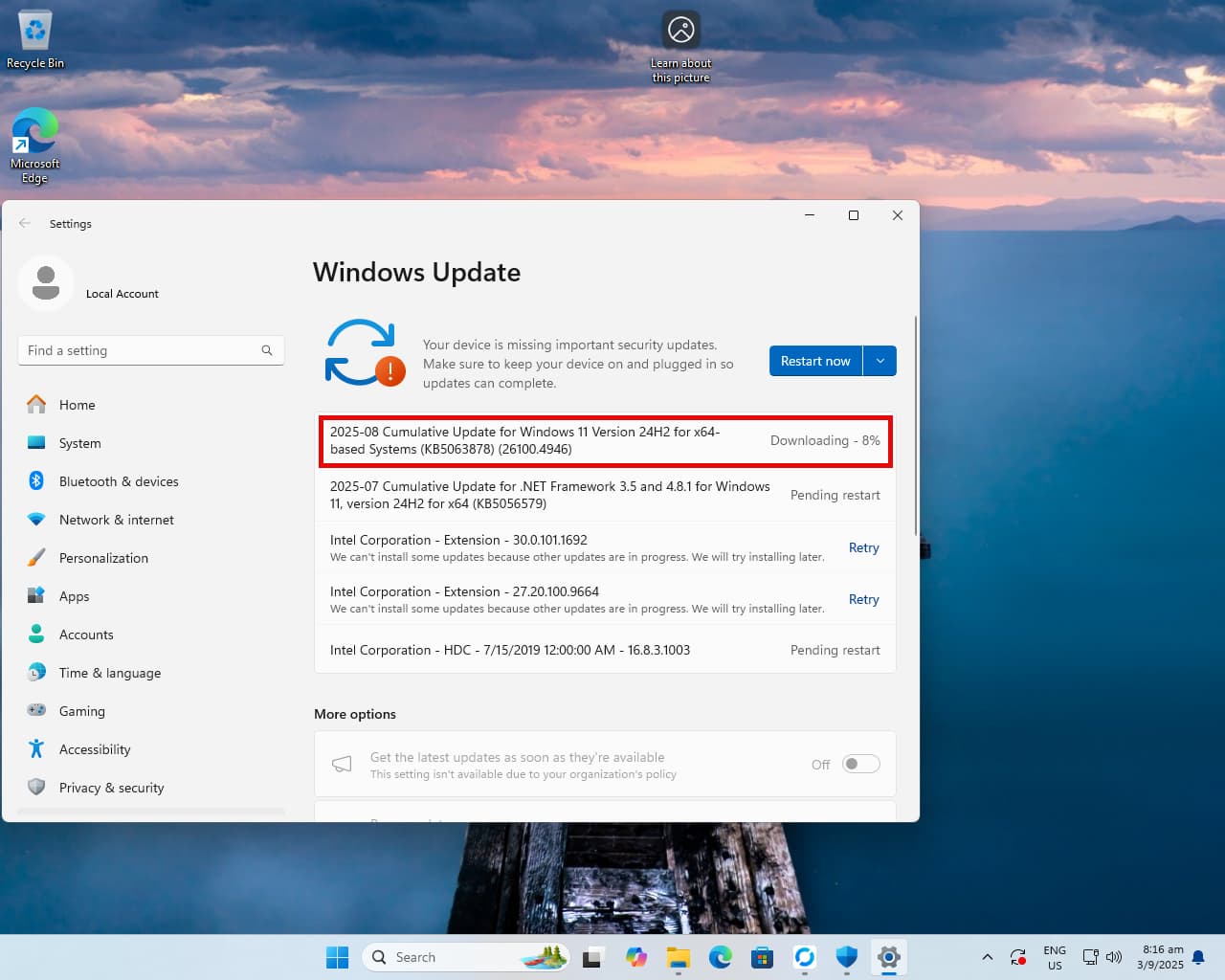The height and width of the screenshot is (980, 1225).
Task: Open File Explorer from the taskbar
Action: pyautogui.click(x=679, y=957)
